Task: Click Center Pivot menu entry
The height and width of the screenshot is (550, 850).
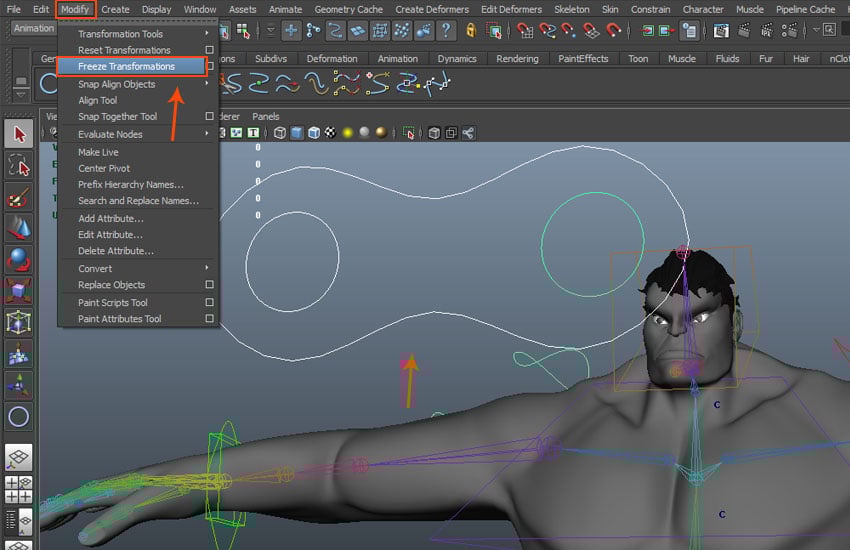Action: 104,168
